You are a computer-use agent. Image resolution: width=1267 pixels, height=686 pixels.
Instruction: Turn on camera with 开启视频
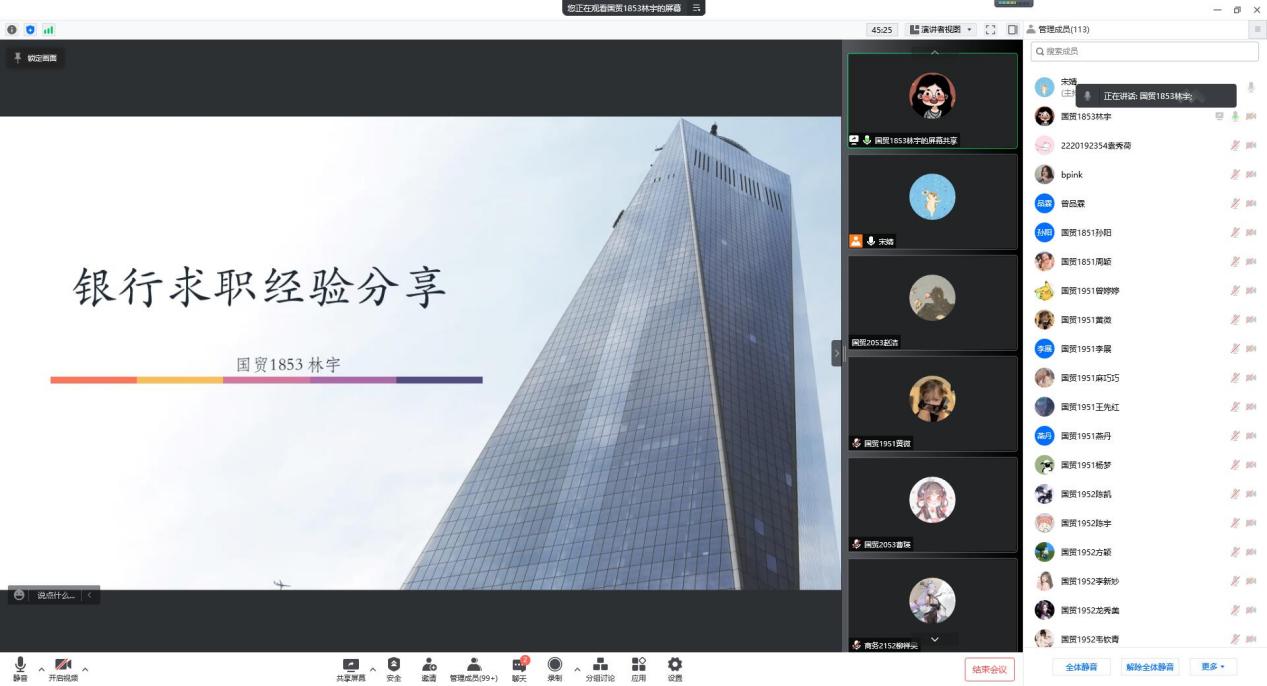63,665
